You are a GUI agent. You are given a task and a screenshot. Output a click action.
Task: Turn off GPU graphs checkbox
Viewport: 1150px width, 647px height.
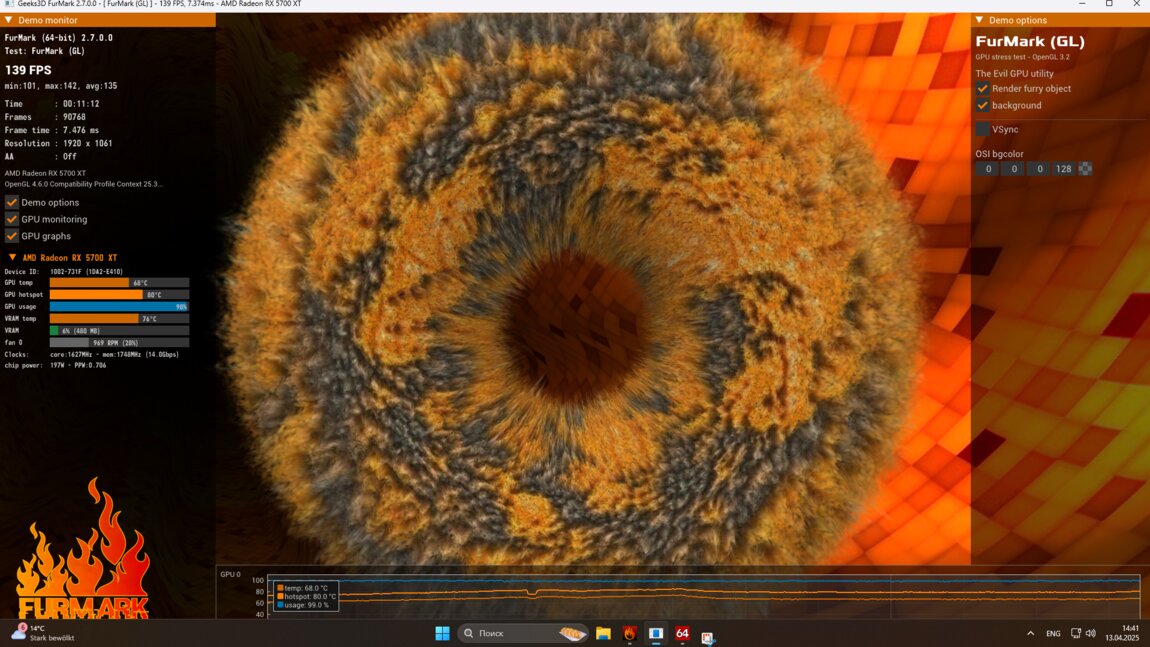tap(12, 236)
